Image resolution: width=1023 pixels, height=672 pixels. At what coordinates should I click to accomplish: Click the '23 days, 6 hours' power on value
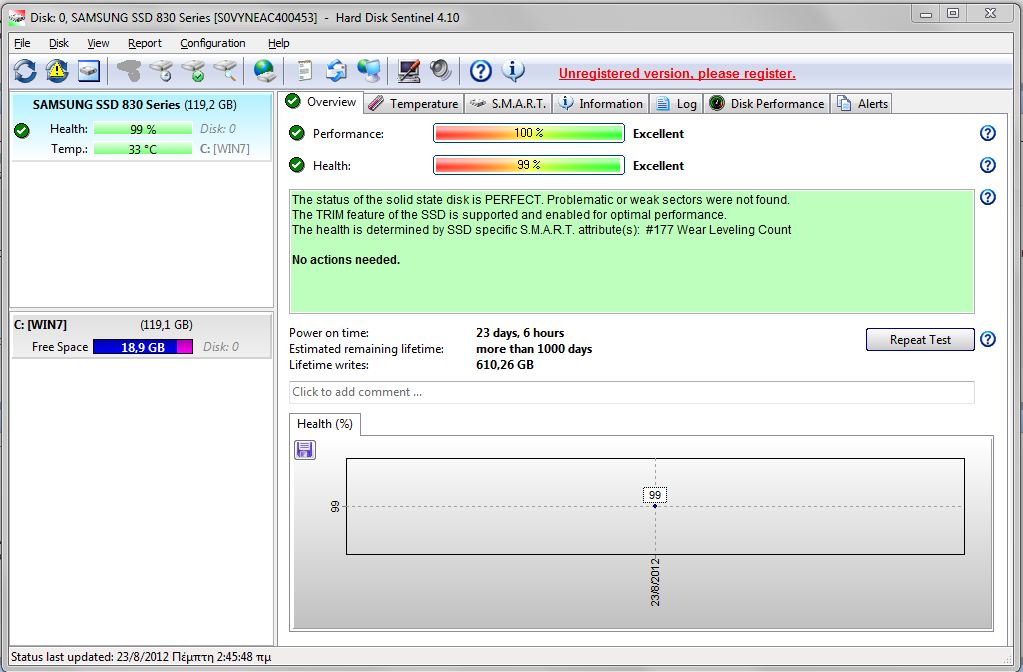(520, 333)
